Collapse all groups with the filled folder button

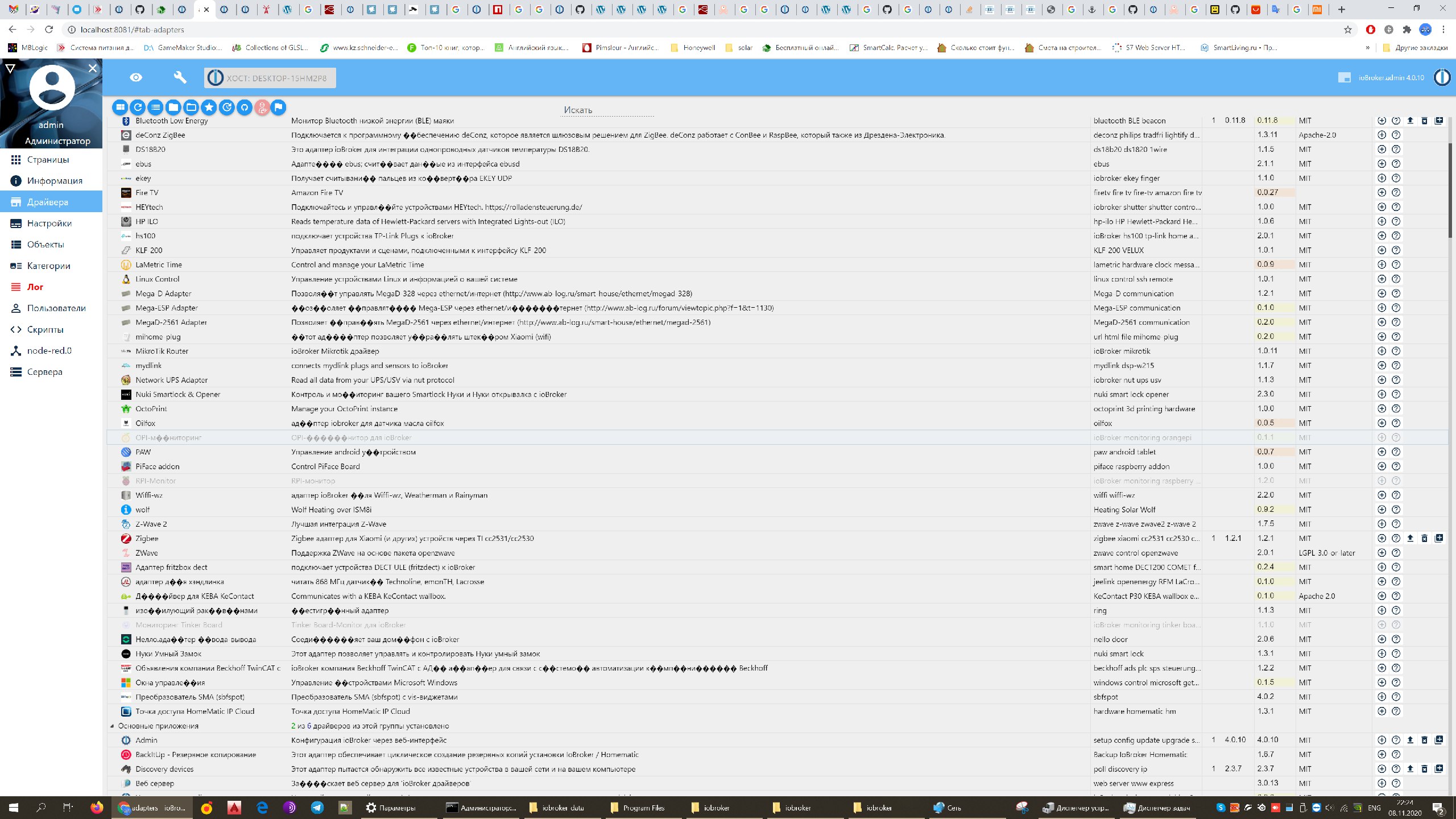coord(173,107)
